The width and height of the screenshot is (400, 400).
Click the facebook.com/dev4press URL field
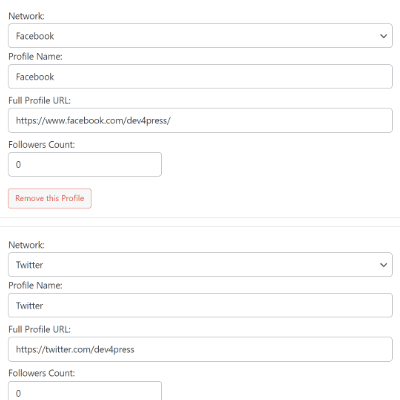click(200, 120)
